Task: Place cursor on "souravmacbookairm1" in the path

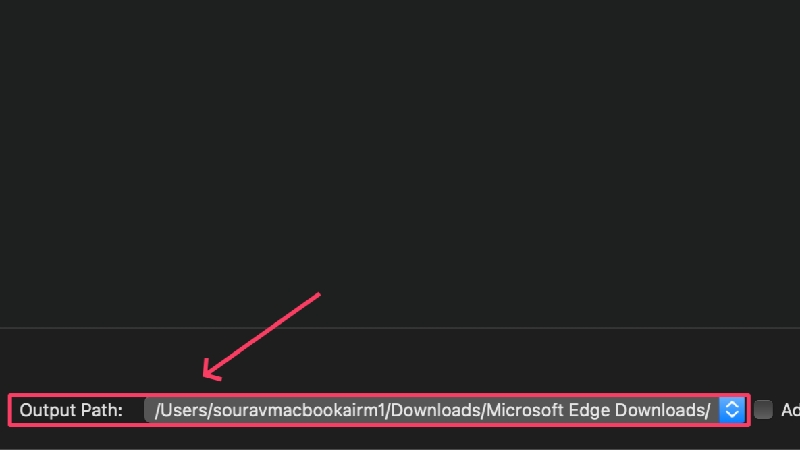Action: click(x=298, y=410)
